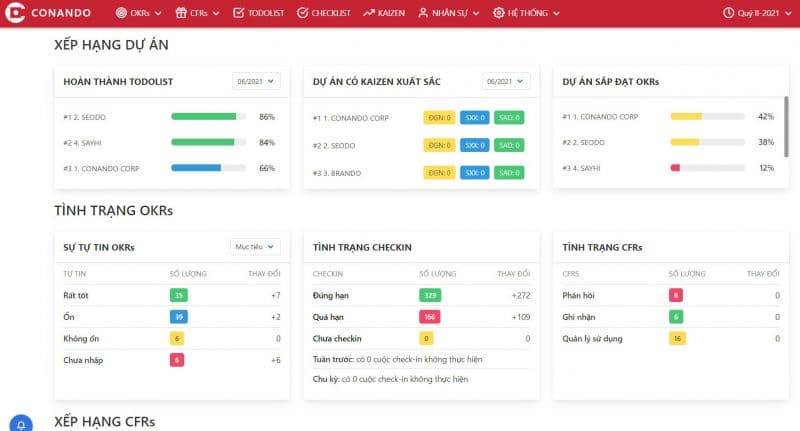
Task: Click the quarter clock icon
Action: pos(729,13)
